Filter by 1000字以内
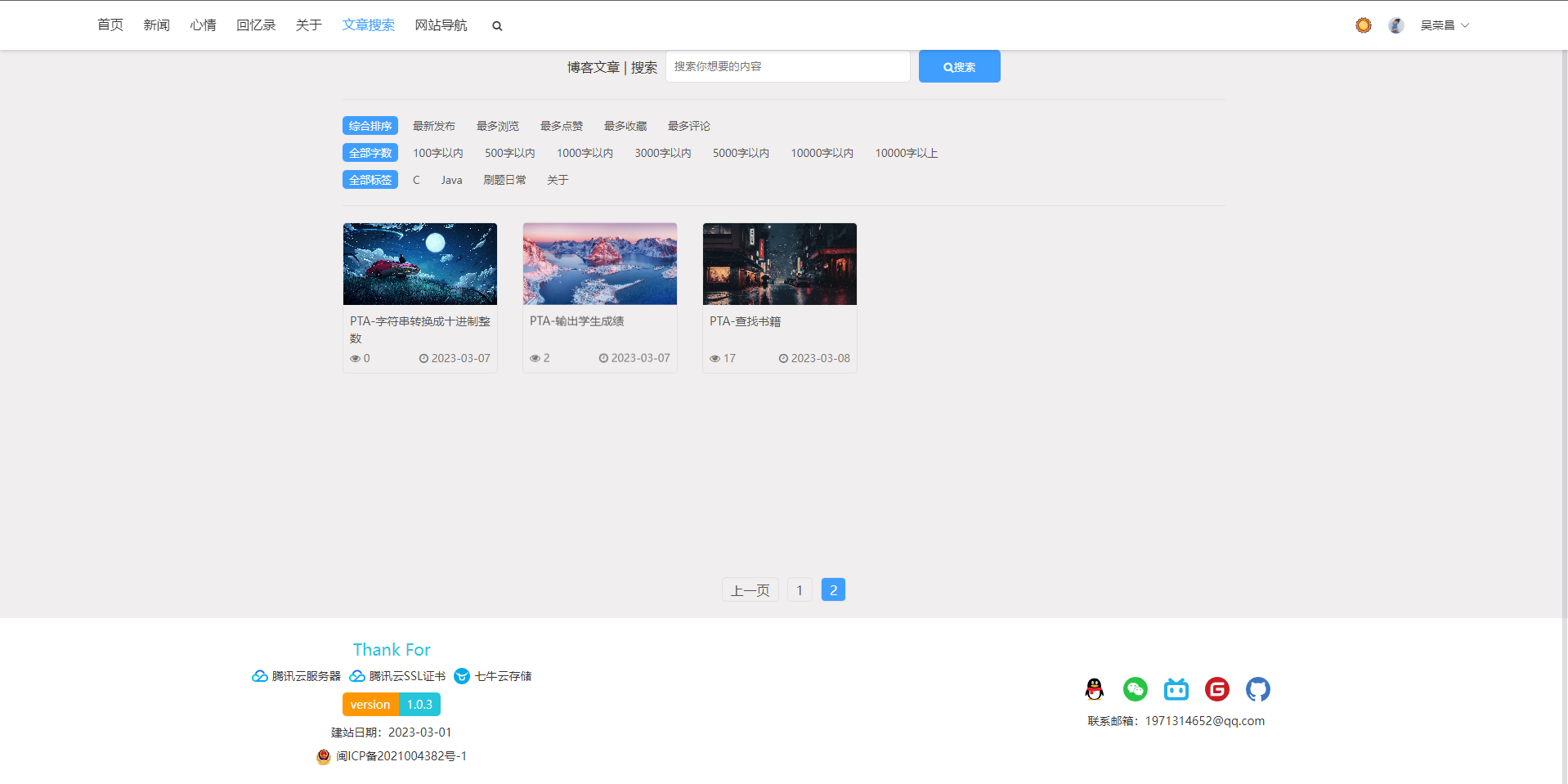1568x784 pixels. pyautogui.click(x=585, y=153)
